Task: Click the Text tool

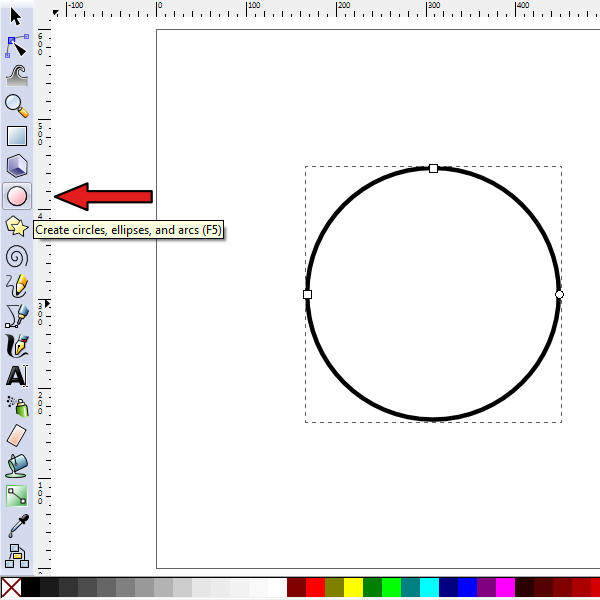Action: tap(17, 376)
